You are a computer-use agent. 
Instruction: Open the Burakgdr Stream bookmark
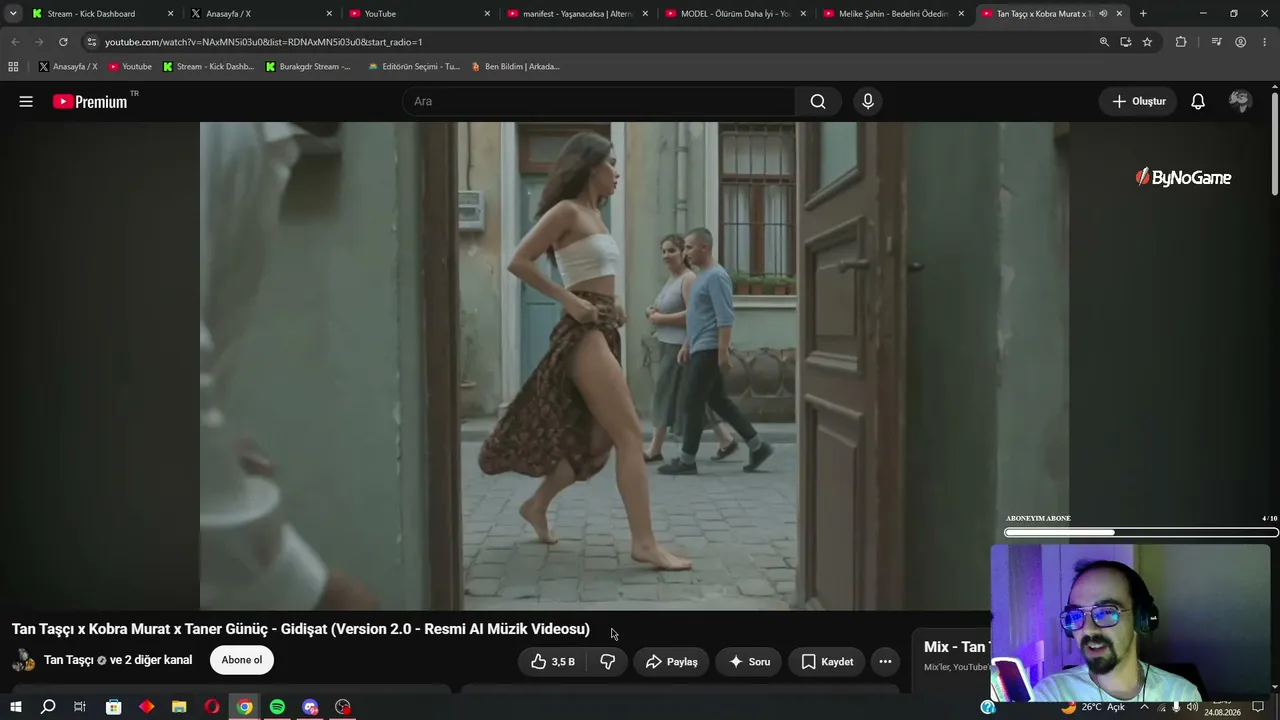308,67
